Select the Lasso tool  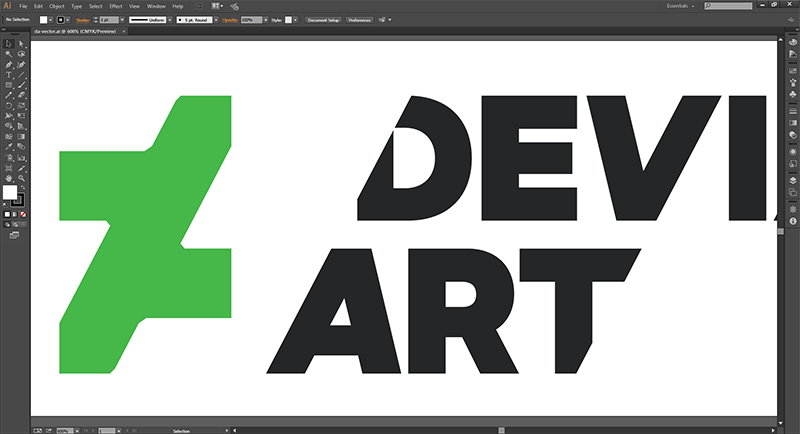pos(21,54)
